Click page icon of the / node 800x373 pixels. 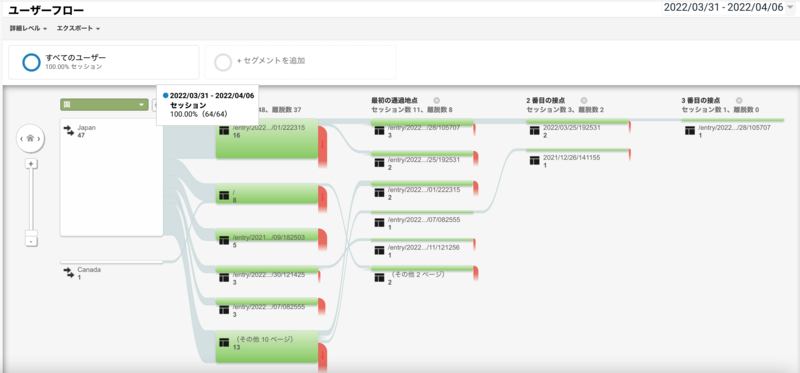pos(223,195)
